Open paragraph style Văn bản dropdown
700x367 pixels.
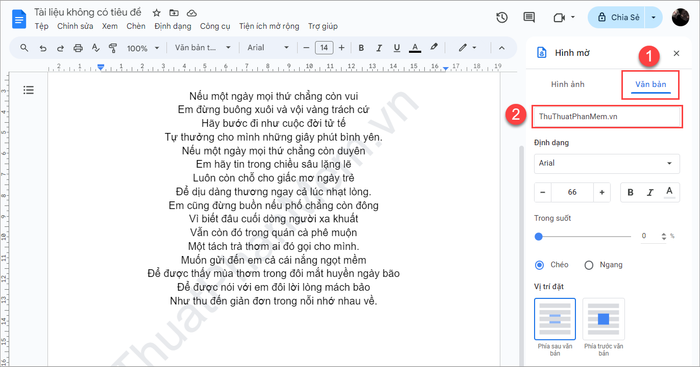tap(203, 47)
